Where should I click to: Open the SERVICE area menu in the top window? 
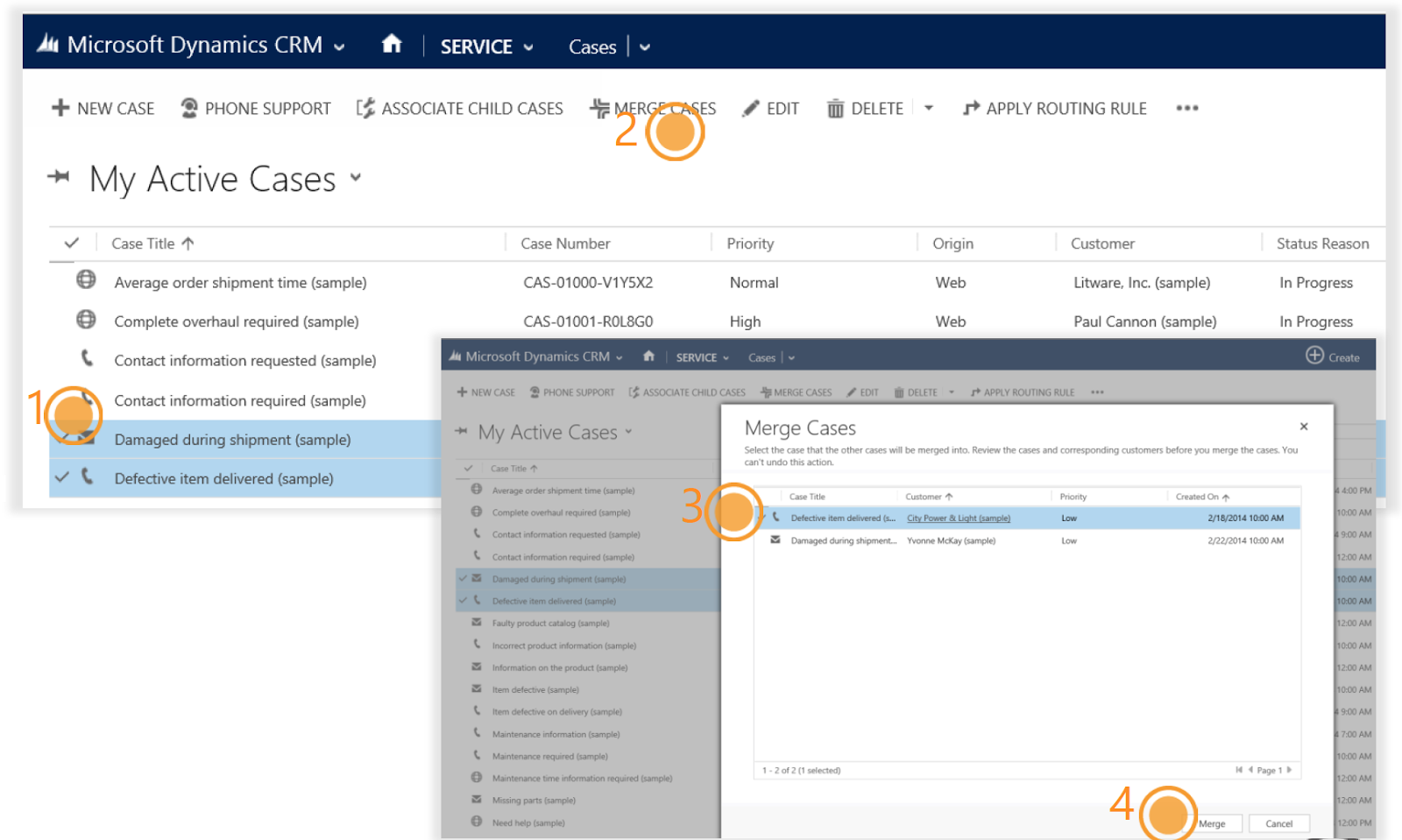[x=486, y=46]
